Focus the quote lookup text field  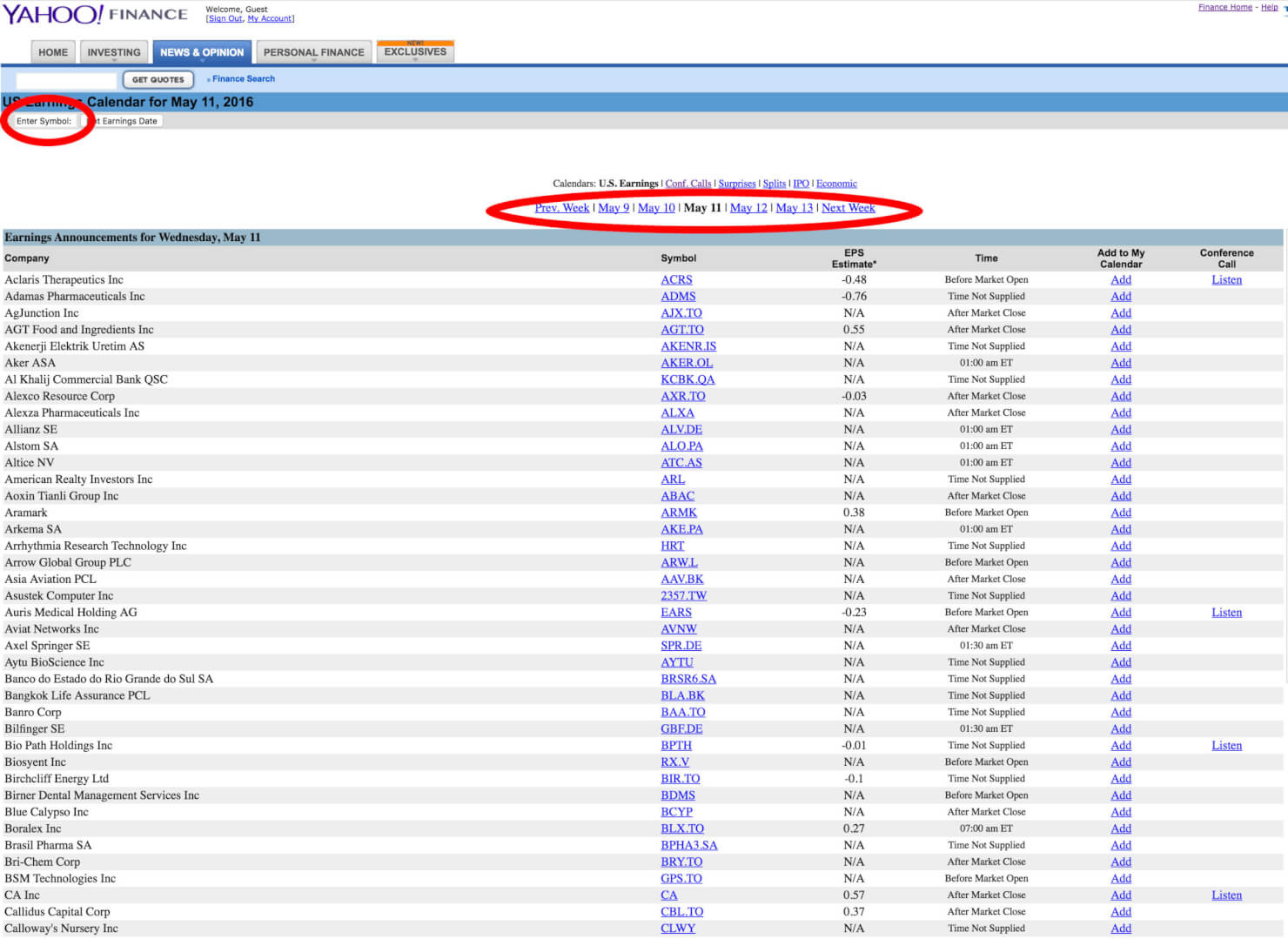(x=66, y=79)
